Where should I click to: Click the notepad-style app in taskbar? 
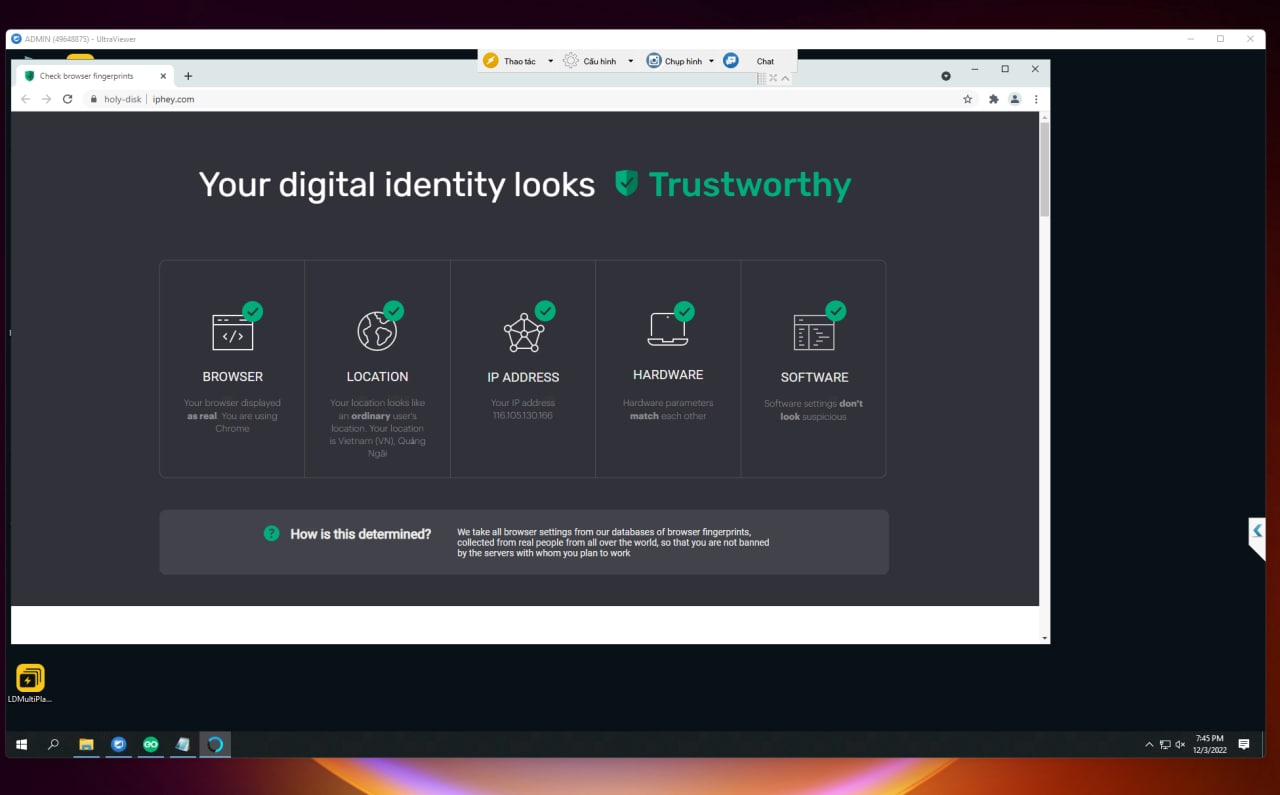(x=182, y=744)
